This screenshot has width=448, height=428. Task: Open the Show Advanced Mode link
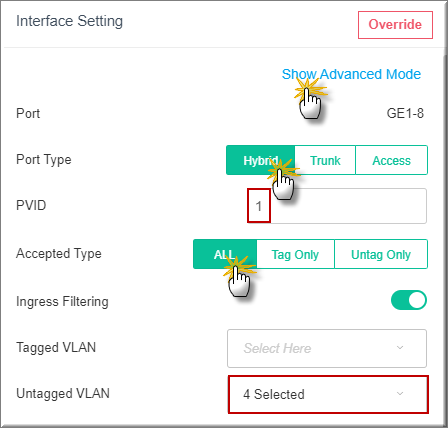pyautogui.click(x=351, y=74)
